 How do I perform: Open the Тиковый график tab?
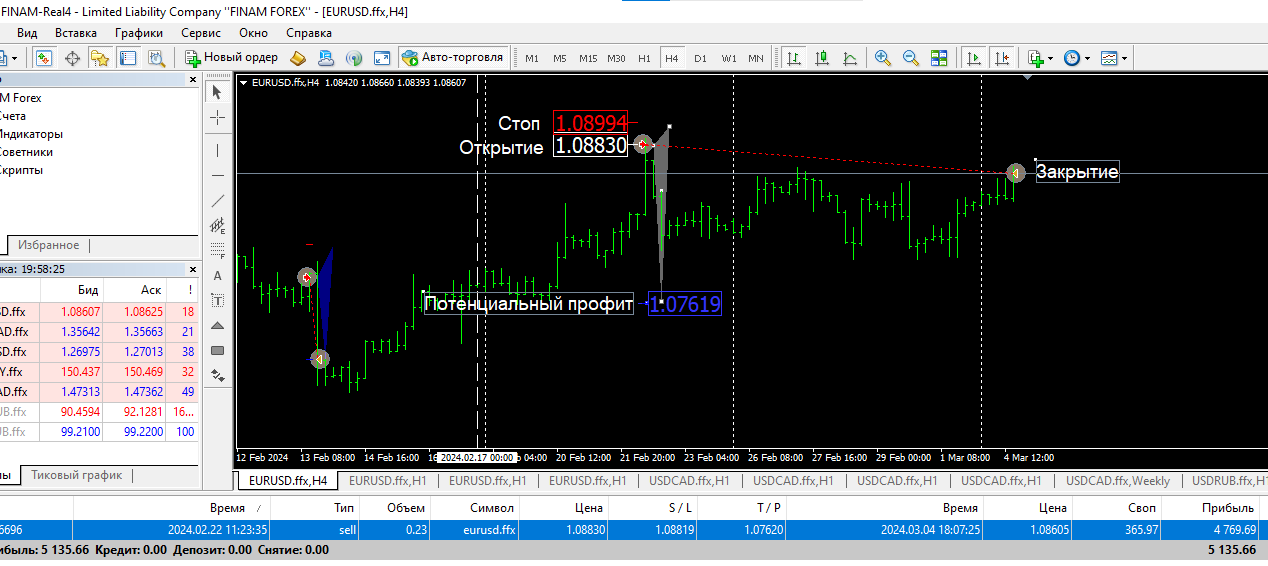click(77, 475)
